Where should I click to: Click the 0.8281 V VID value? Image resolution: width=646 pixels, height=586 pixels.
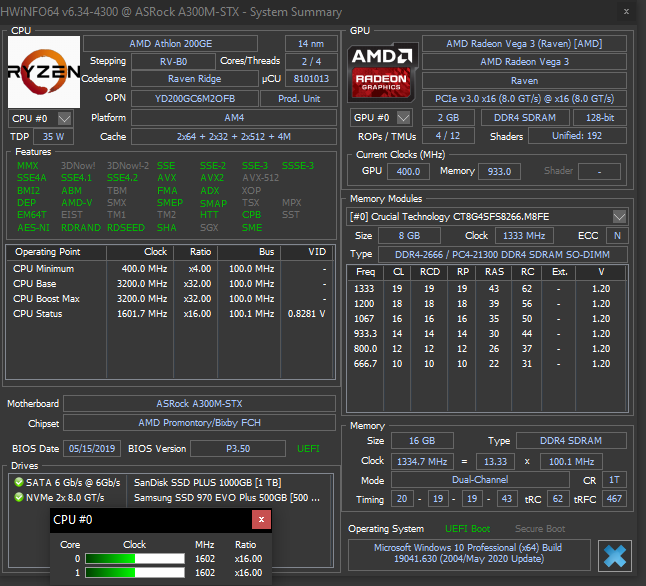[306, 314]
